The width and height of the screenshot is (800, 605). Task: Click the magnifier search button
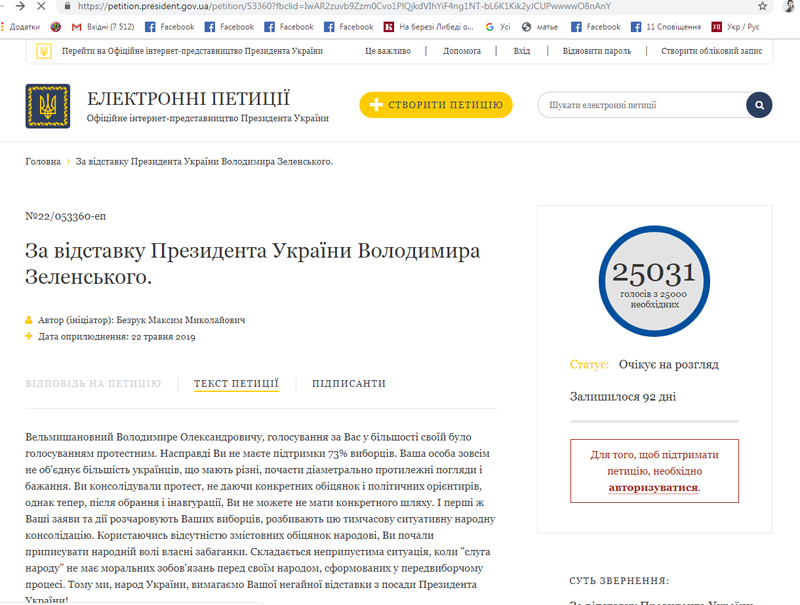[x=759, y=105]
